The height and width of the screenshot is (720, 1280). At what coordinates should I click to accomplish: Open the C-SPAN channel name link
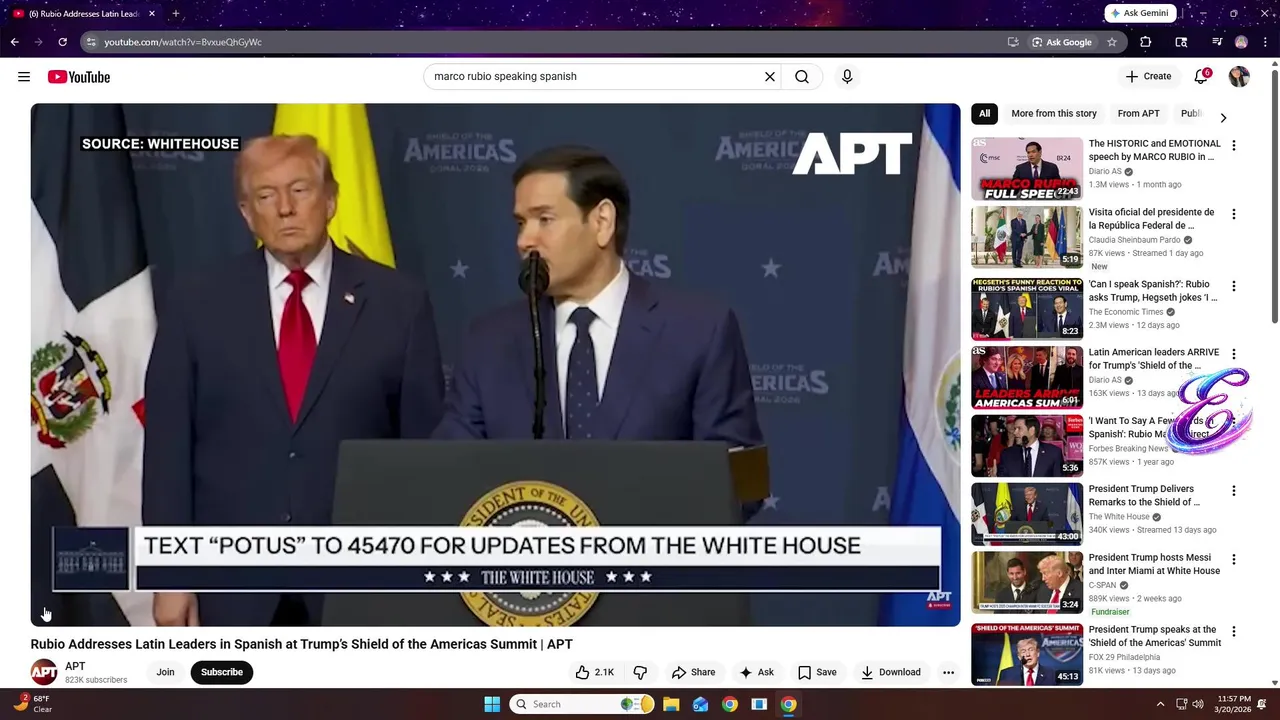tap(1102, 585)
